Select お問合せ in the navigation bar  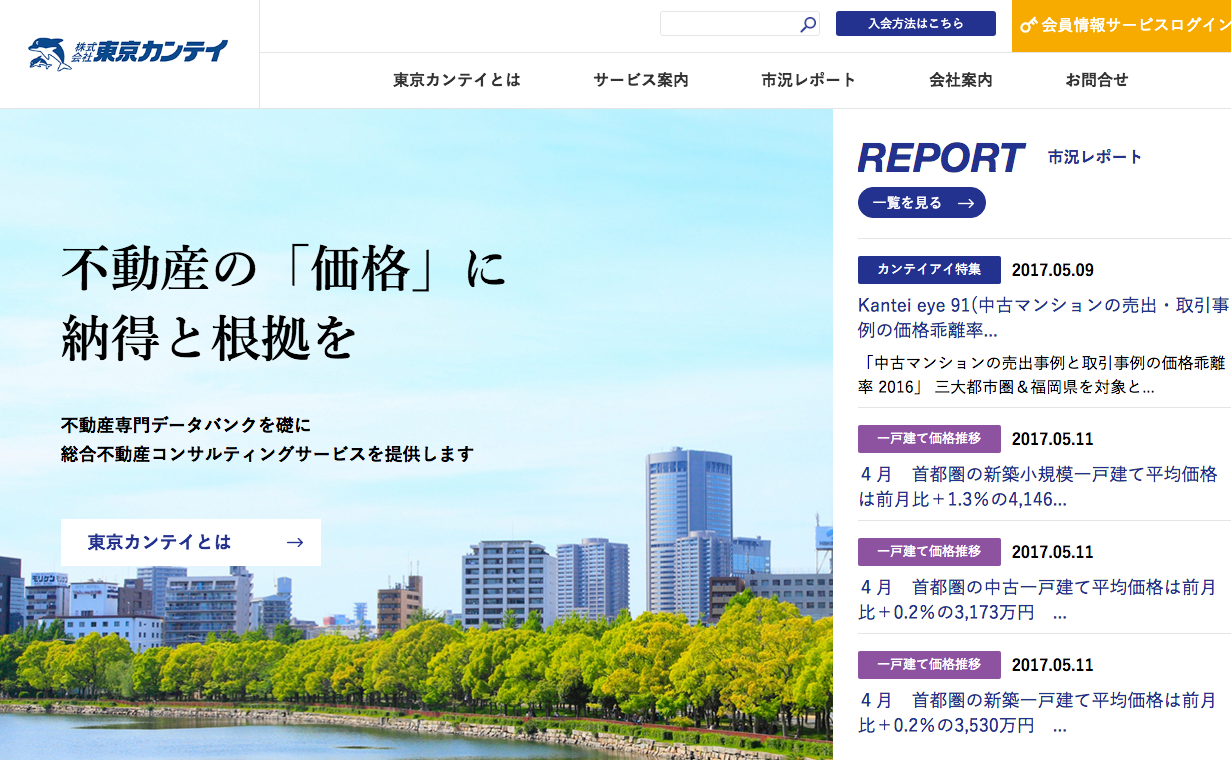[1096, 80]
